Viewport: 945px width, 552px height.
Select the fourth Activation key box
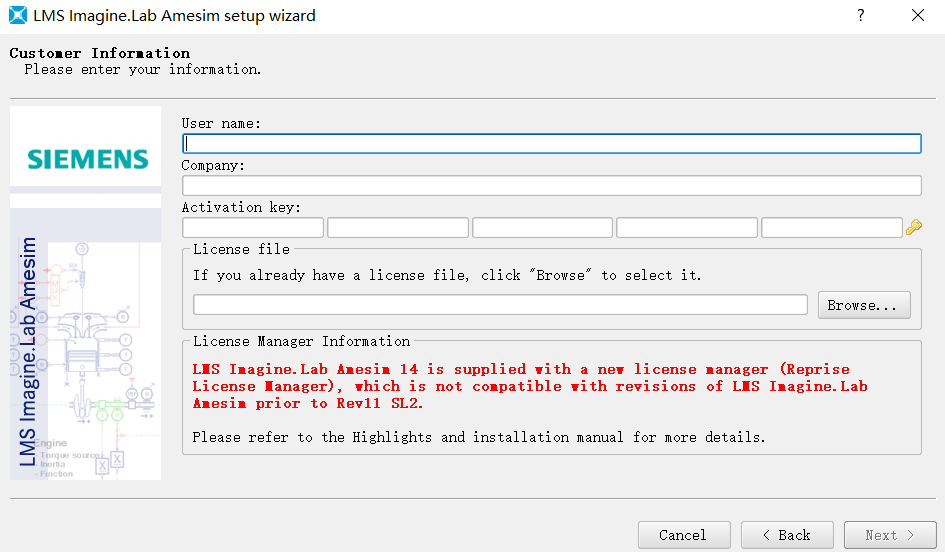(x=686, y=228)
